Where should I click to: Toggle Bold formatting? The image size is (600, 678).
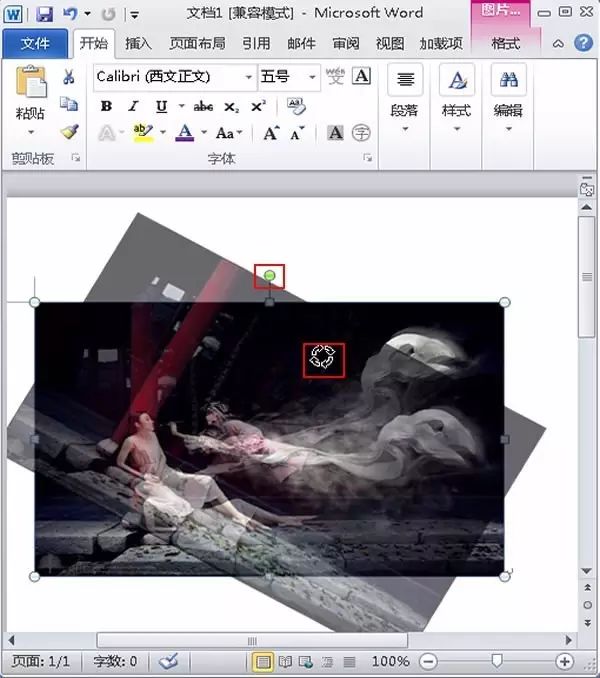pos(106,106)
